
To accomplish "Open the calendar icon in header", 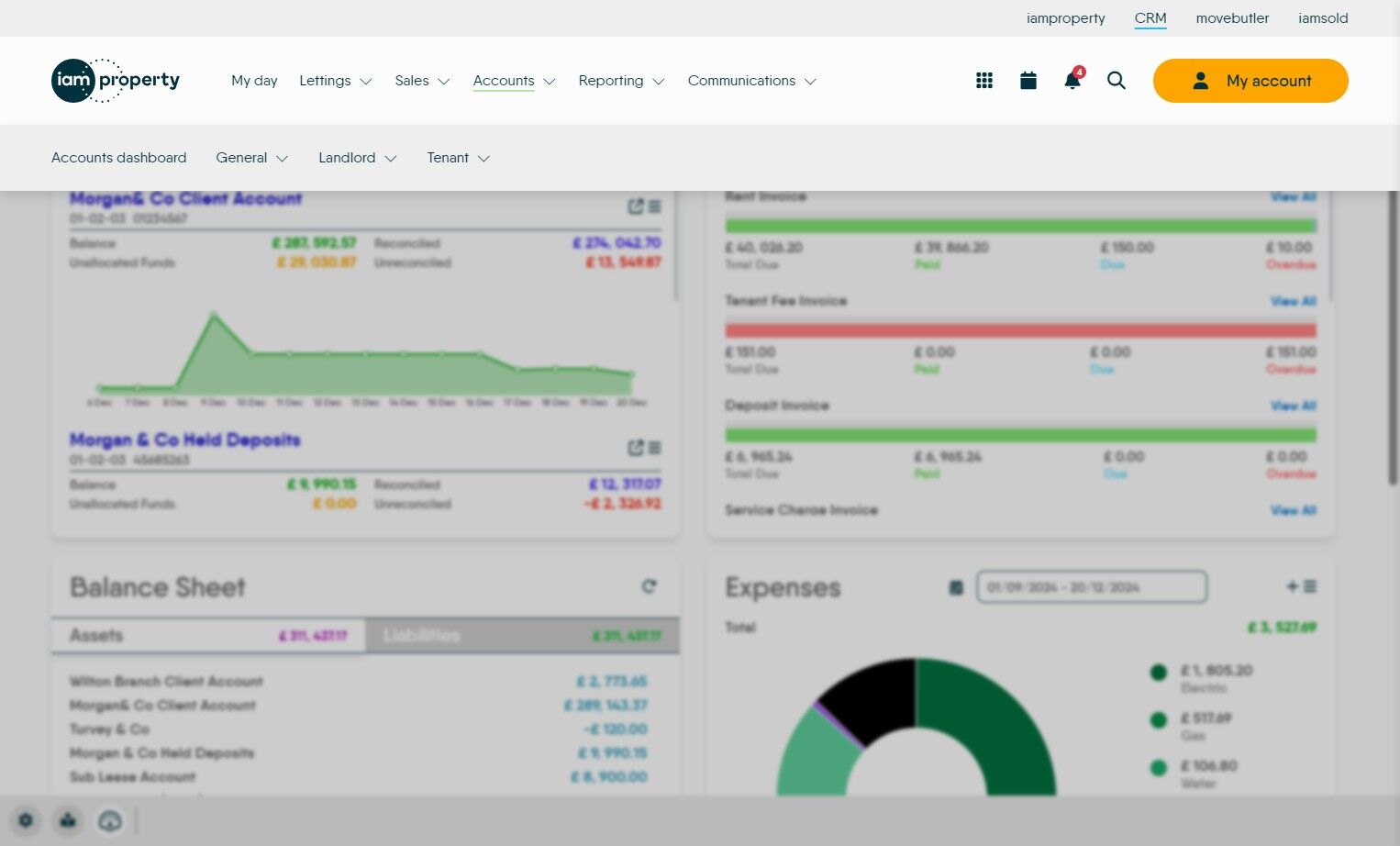I will point(1028,81).
